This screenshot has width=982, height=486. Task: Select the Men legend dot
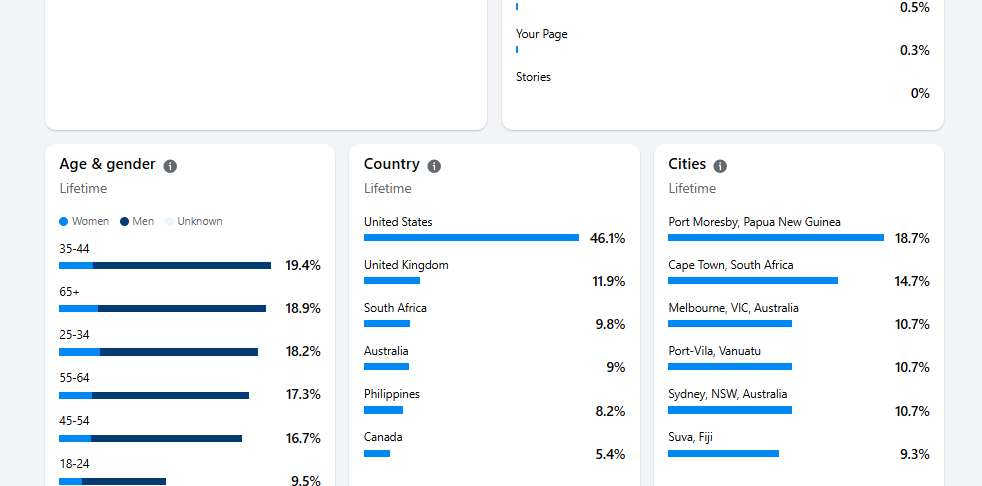point(125,221)
